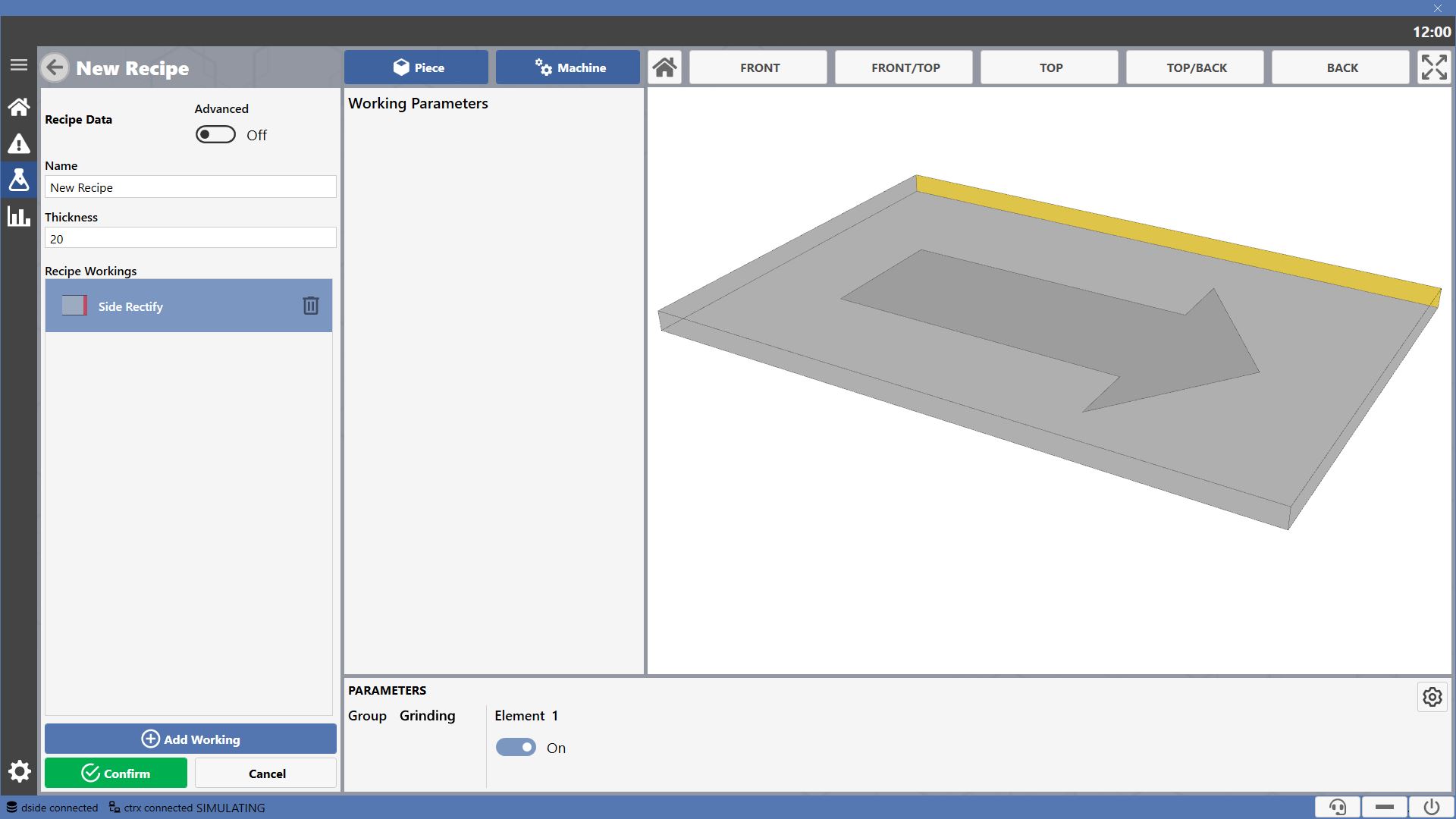Screen dimensions: 1456x819
Task: Open the hamburger menu in the sidebar
Action: [19, 65]
